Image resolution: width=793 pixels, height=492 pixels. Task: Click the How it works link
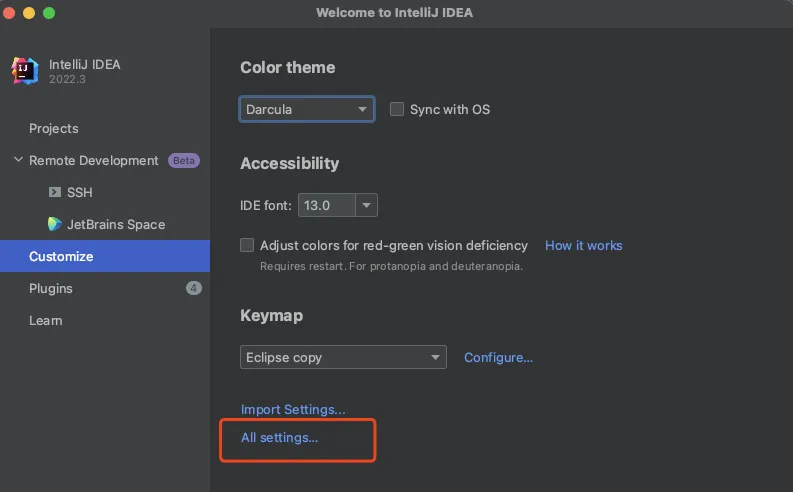tap(583, 245)
